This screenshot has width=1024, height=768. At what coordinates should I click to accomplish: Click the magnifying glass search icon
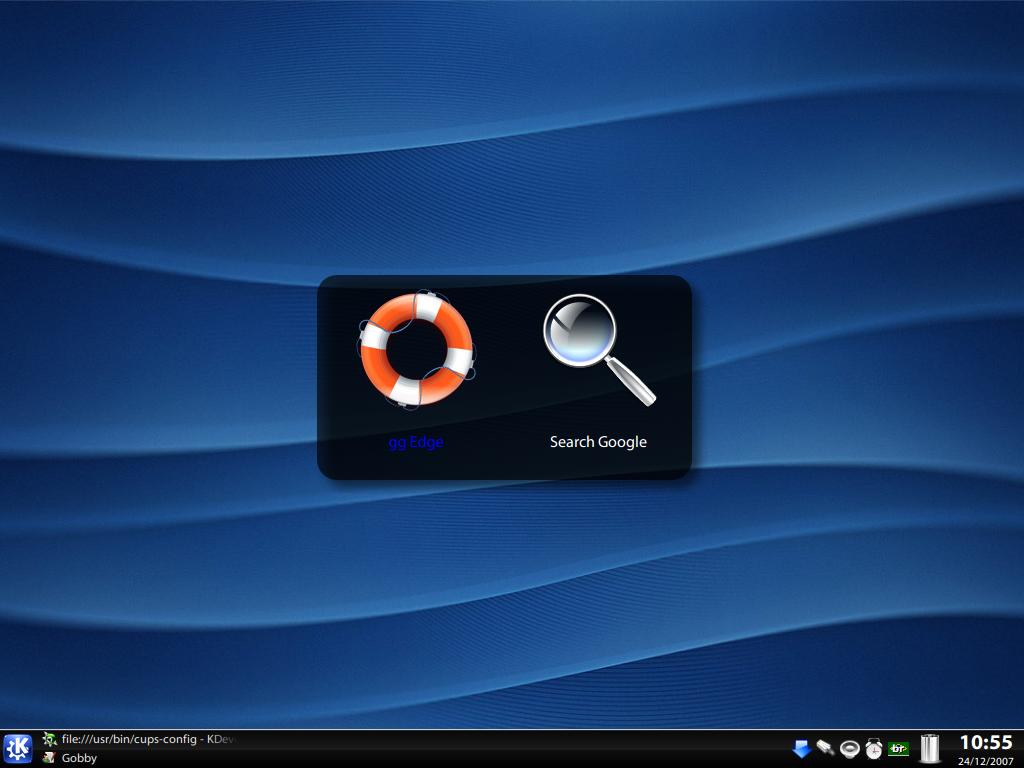click(x=599, y=349)
